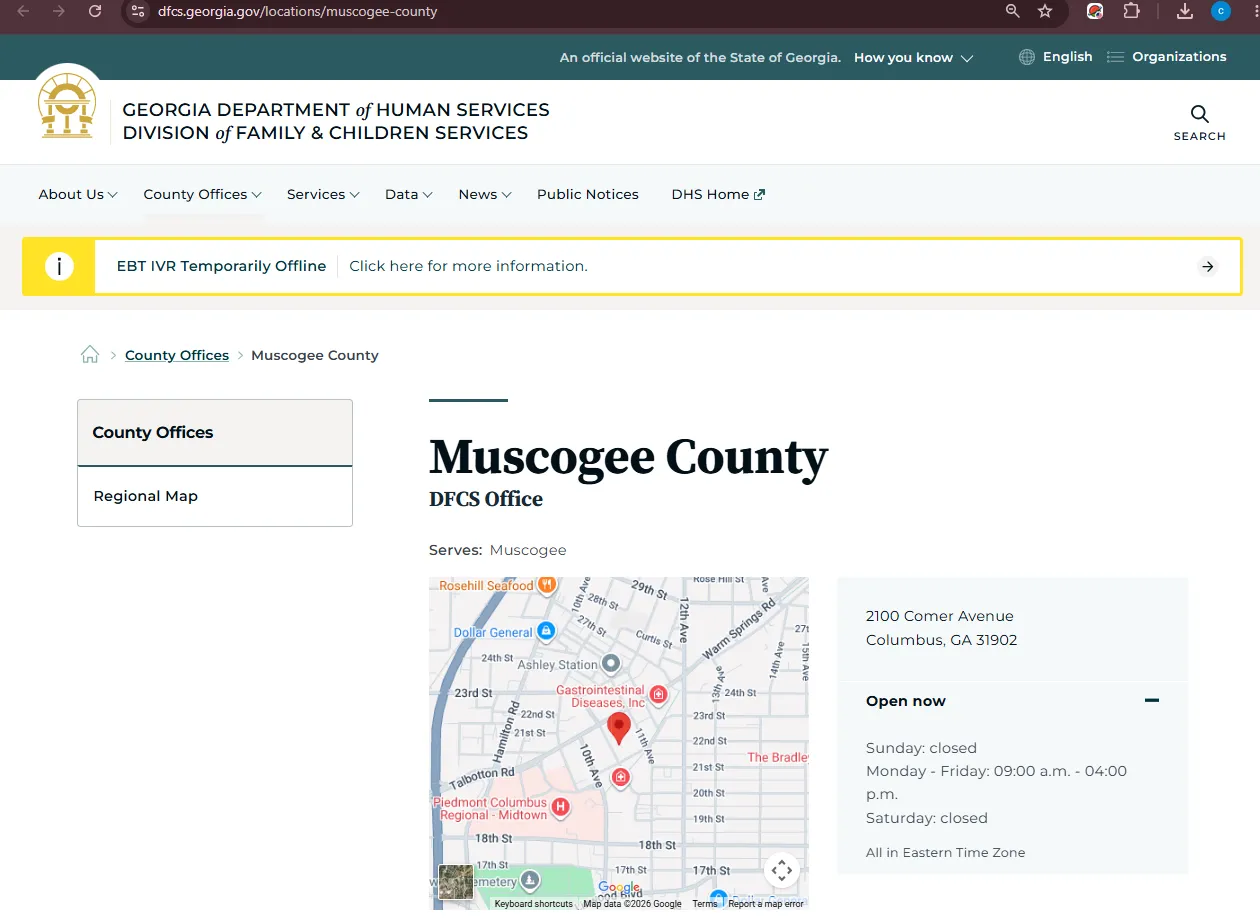This screenshot has width=1260, height=919.
Task: Click the 2100 Comer Avenue address text
Action: click(940, 616)
